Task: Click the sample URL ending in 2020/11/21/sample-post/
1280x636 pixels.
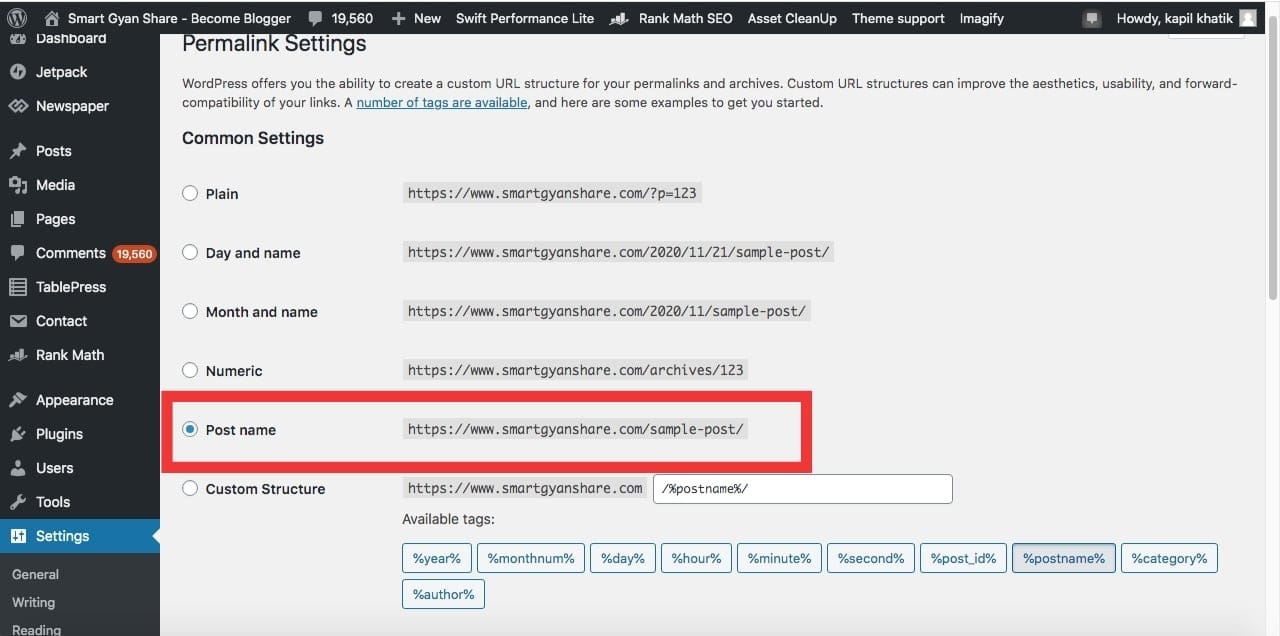Action: click(x=619, y=252)
